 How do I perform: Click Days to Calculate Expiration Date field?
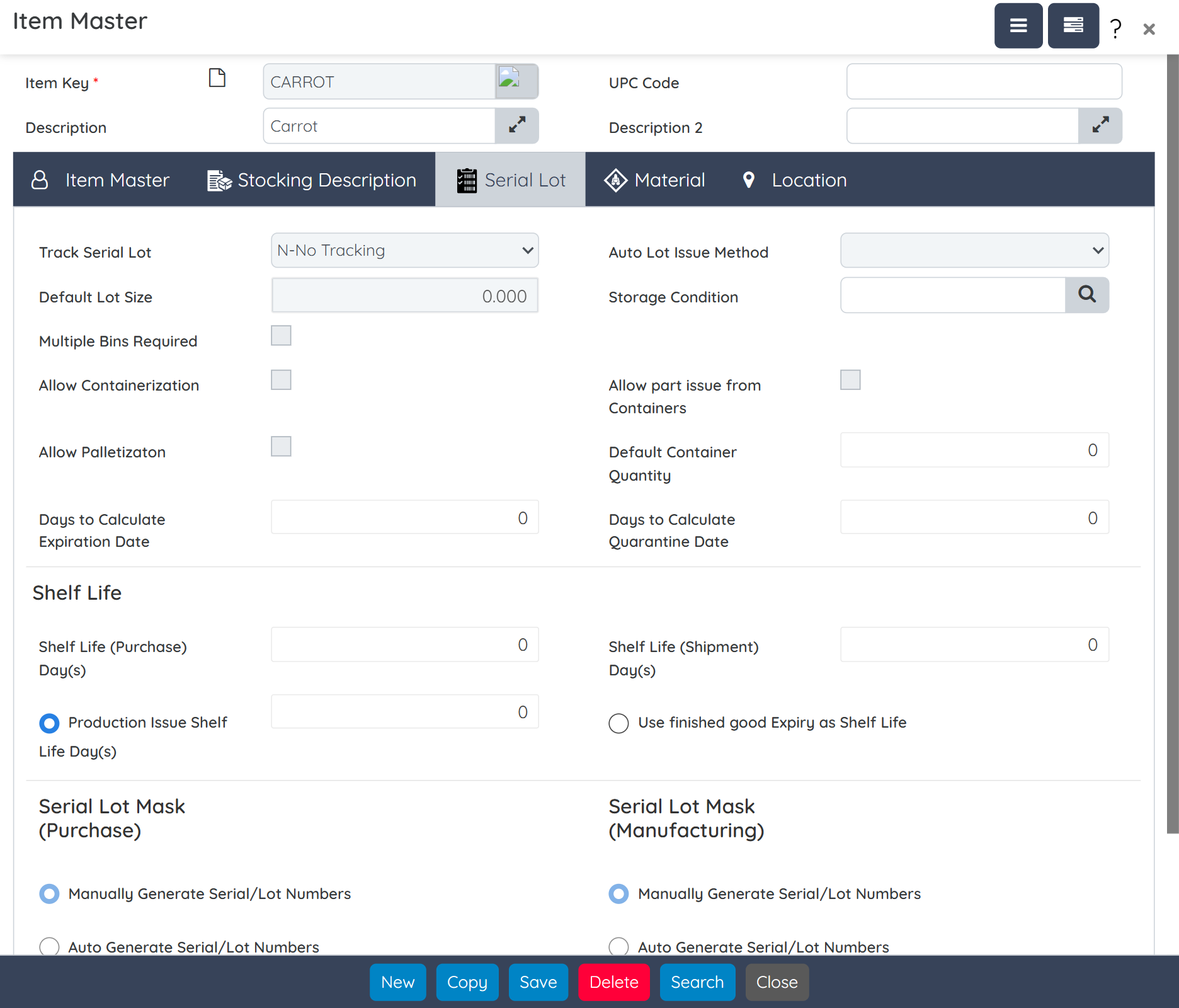pos(405,517)
